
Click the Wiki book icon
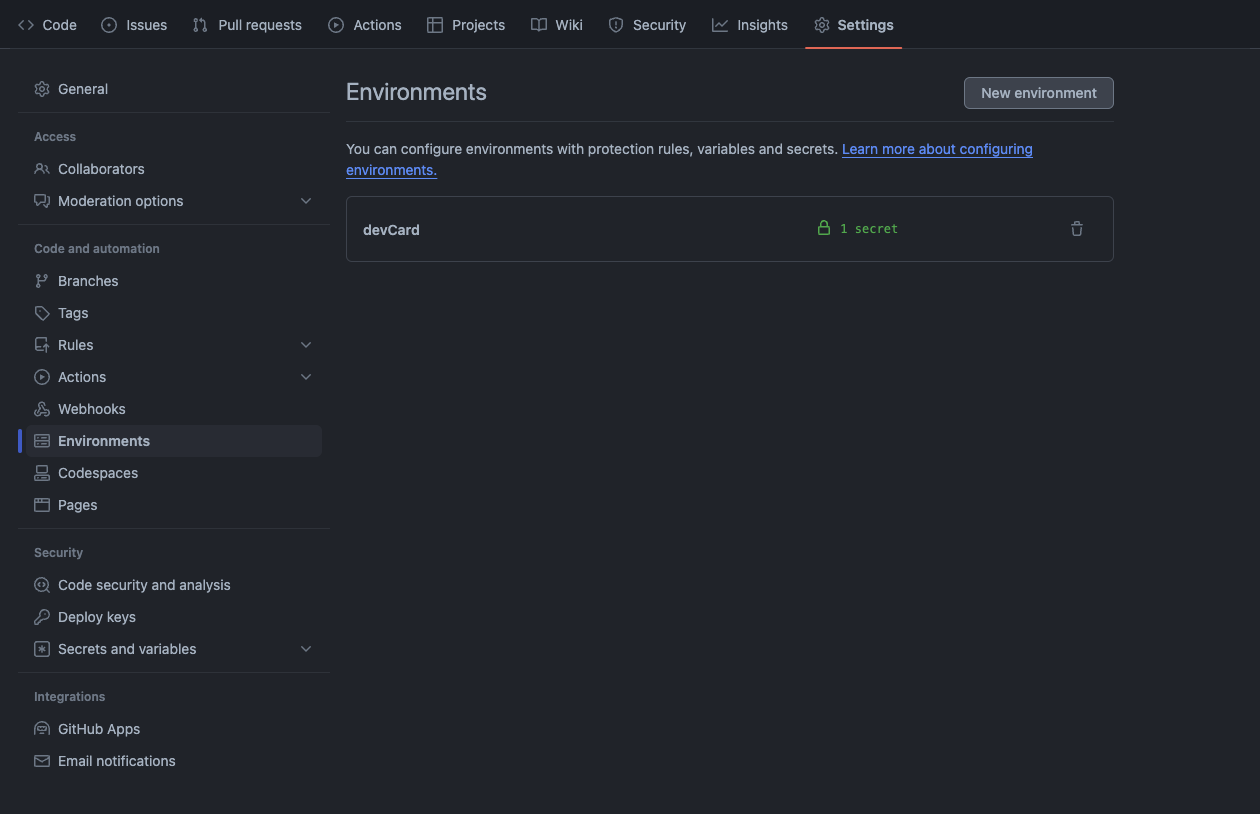(539, 25)
